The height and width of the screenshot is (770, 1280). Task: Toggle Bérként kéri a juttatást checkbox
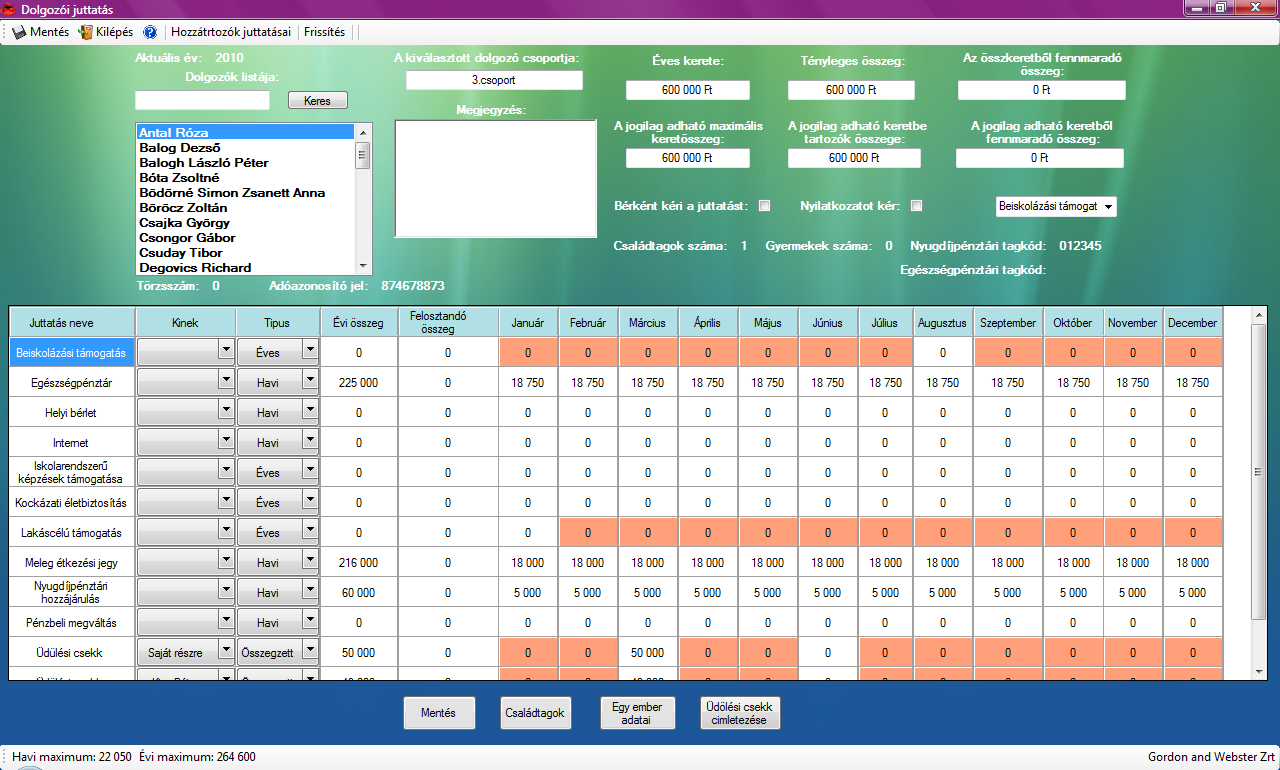pyautogui.click(x=764, y=206)
